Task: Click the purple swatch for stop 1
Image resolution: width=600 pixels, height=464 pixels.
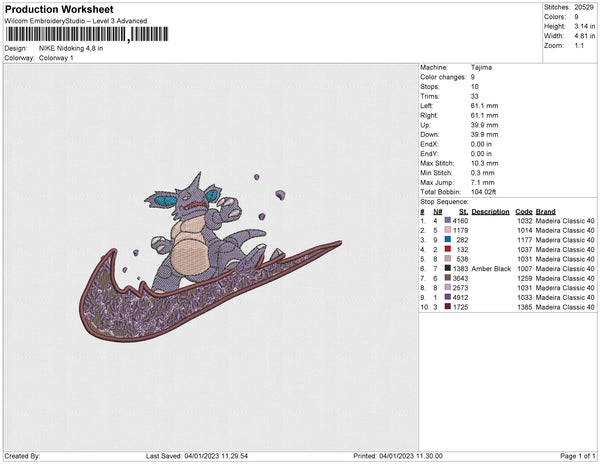Action: point(448,221)
